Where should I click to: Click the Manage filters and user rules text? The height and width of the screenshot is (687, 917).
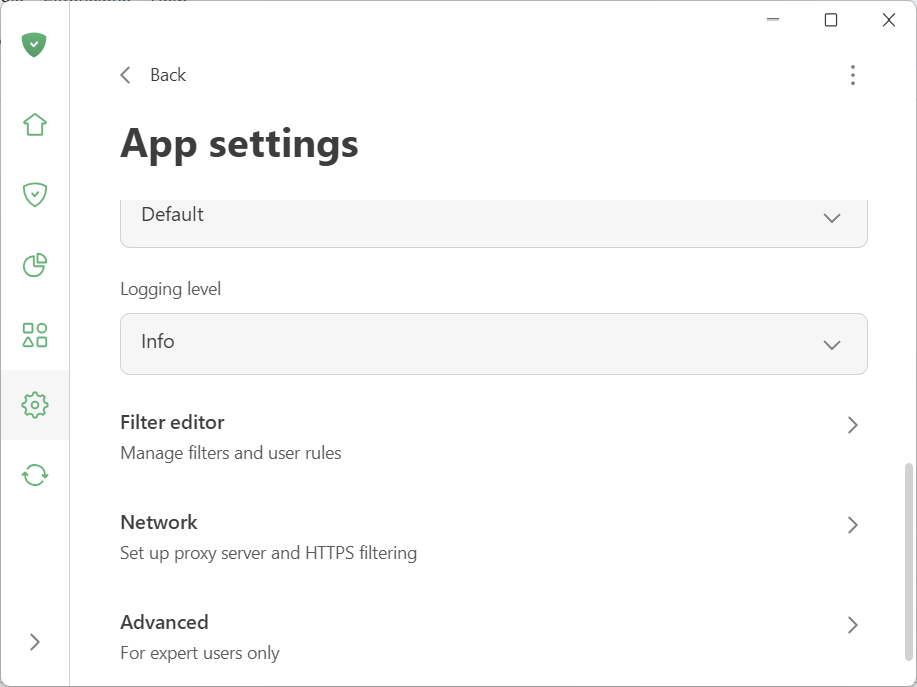230,452
